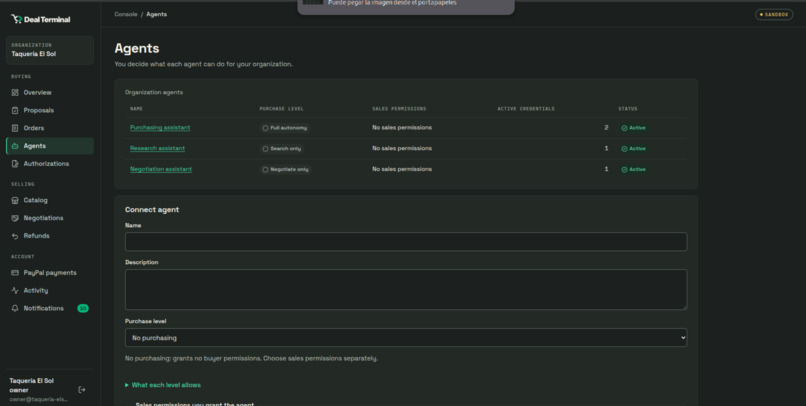The width and height of the screenshot is (806, 406).
Task: Click the PayPal payments card icon
Action: [15, 273]
